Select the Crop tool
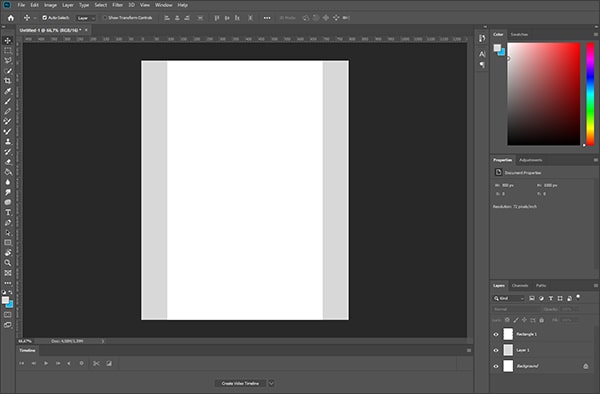This screenshot has height=394, width=600. [x=8, y=81]
